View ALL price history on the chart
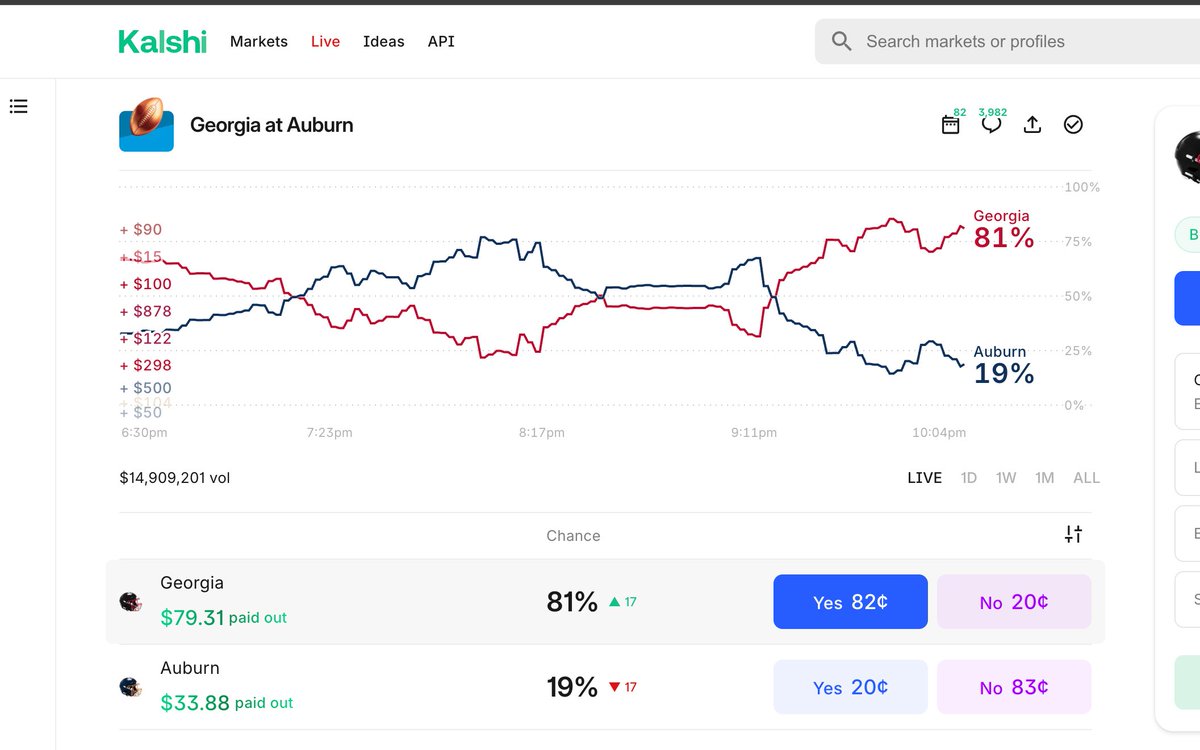Screen dimensions: 1200x750 click(x=1086, y=478)
